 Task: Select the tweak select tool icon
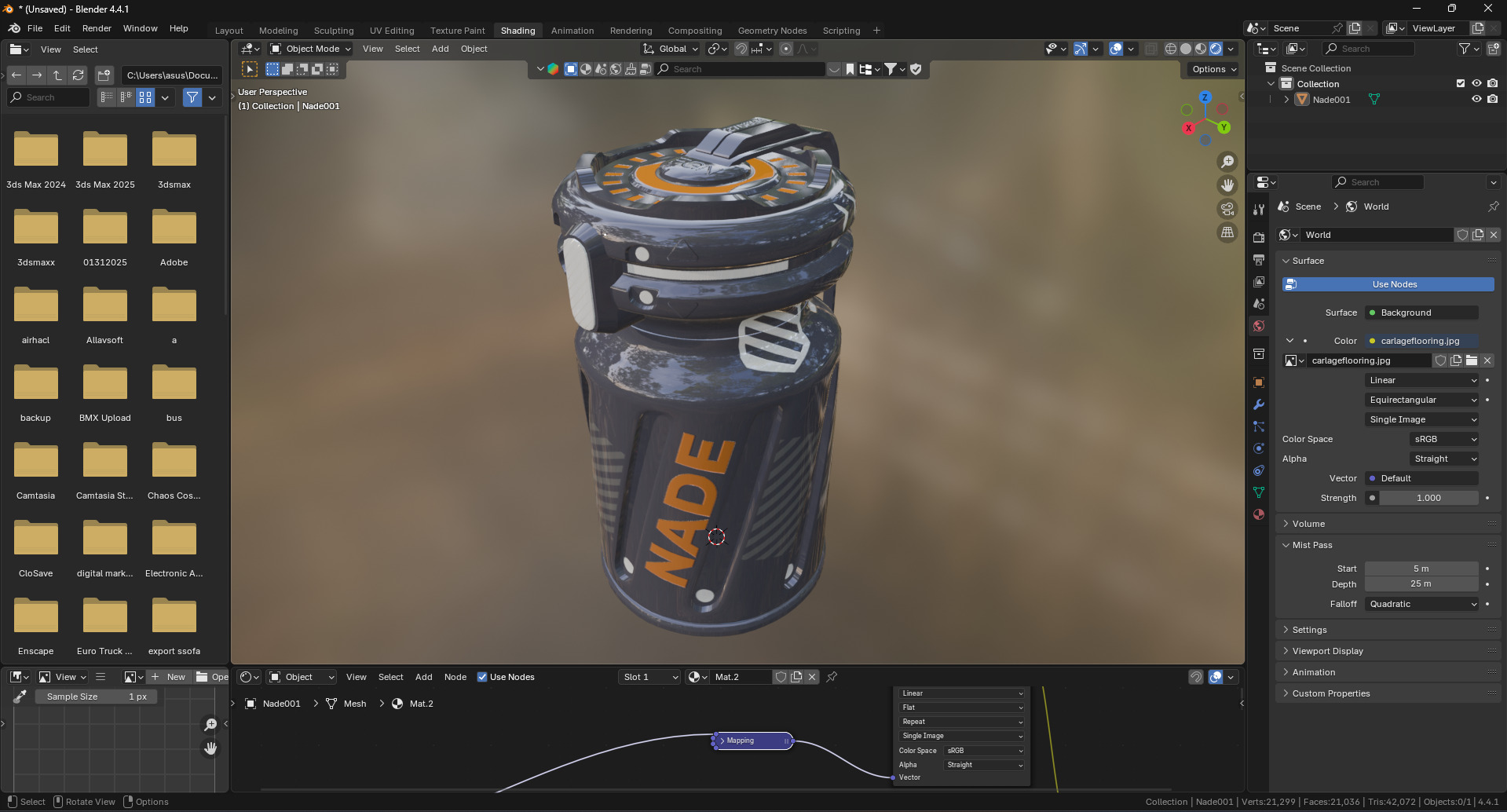point(250,69)
